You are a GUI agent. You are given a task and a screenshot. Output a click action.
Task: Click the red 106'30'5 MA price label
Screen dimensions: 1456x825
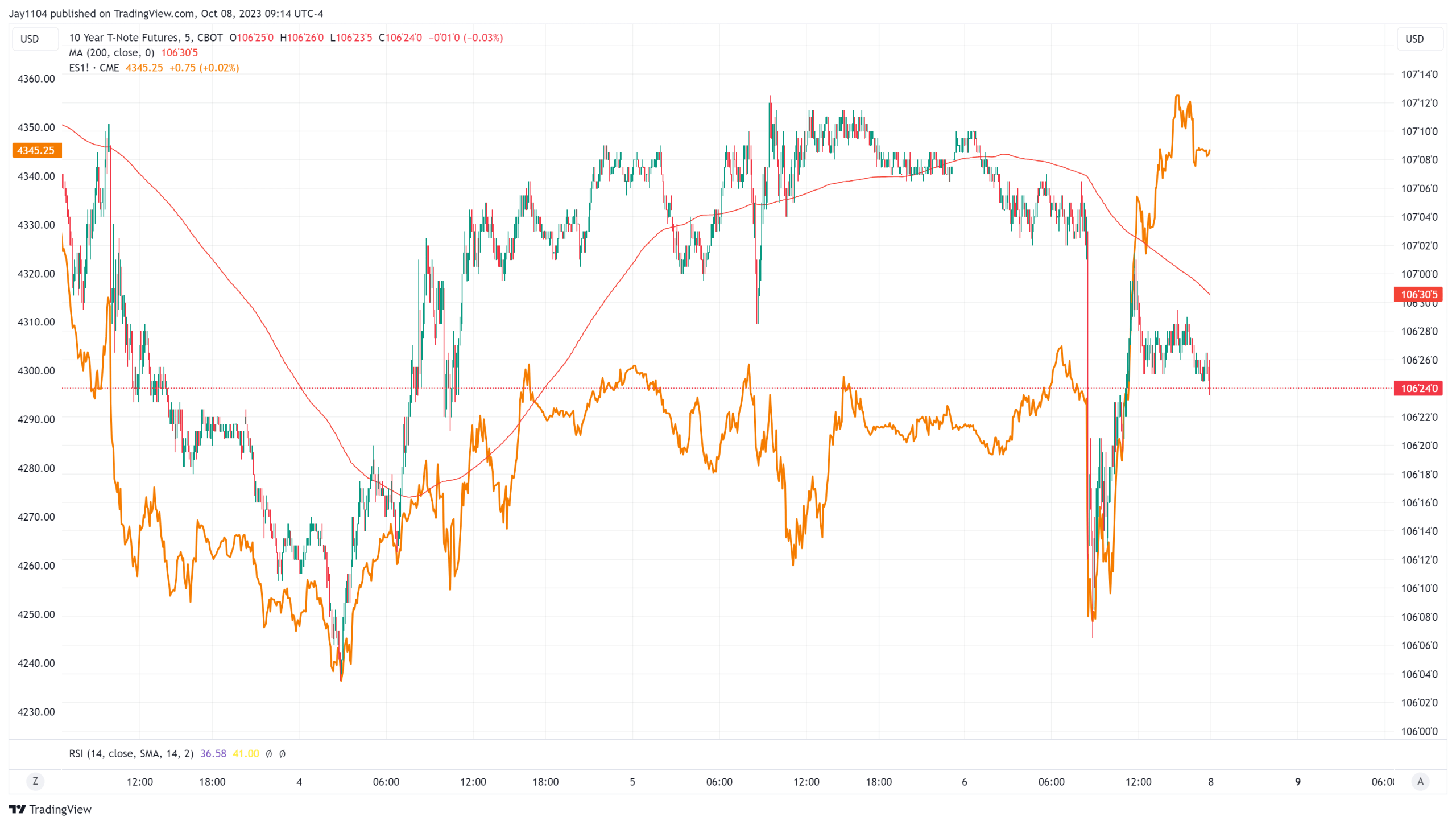click(x=1418, y=294)
